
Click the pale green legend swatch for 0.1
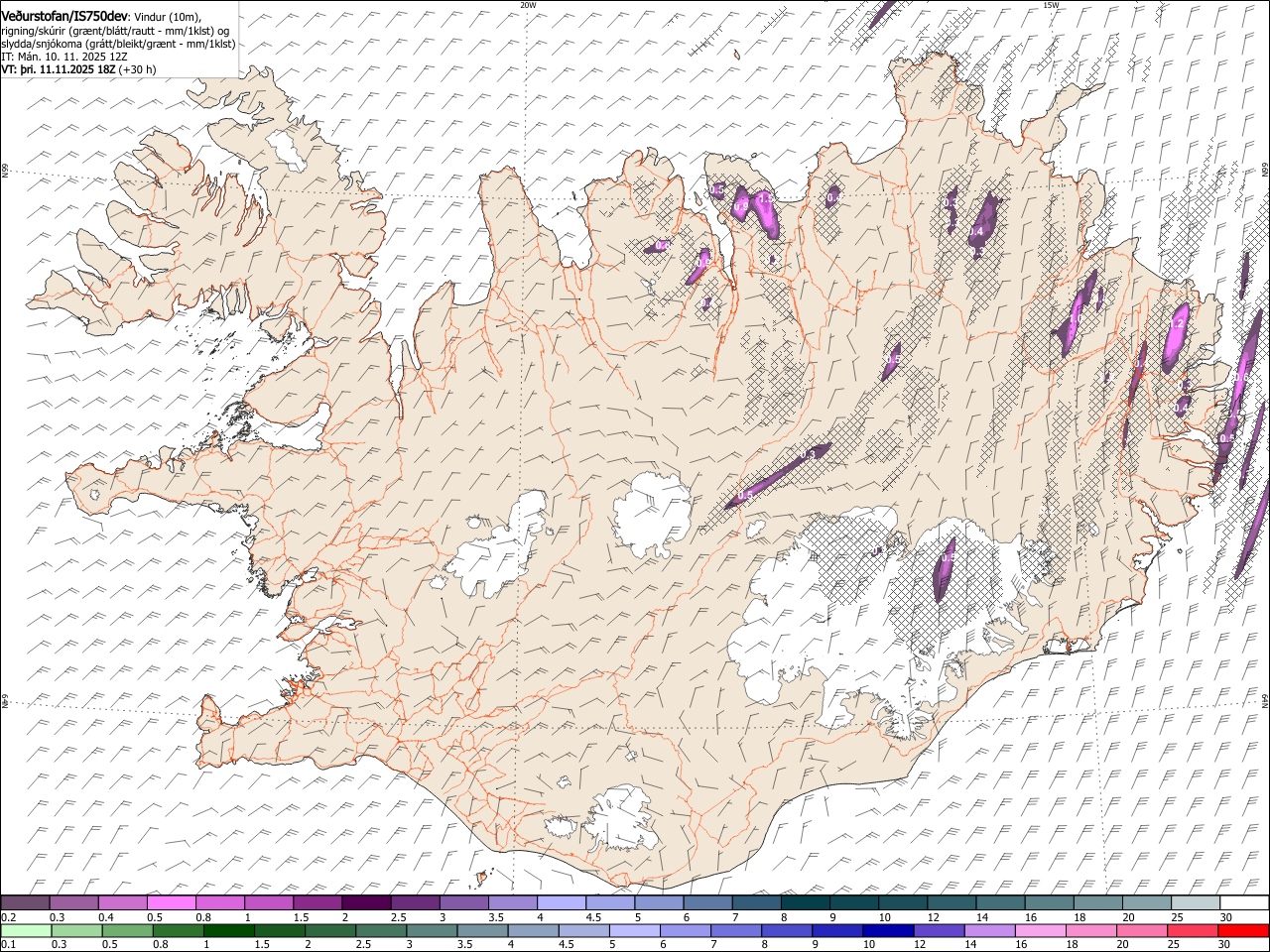27,930
